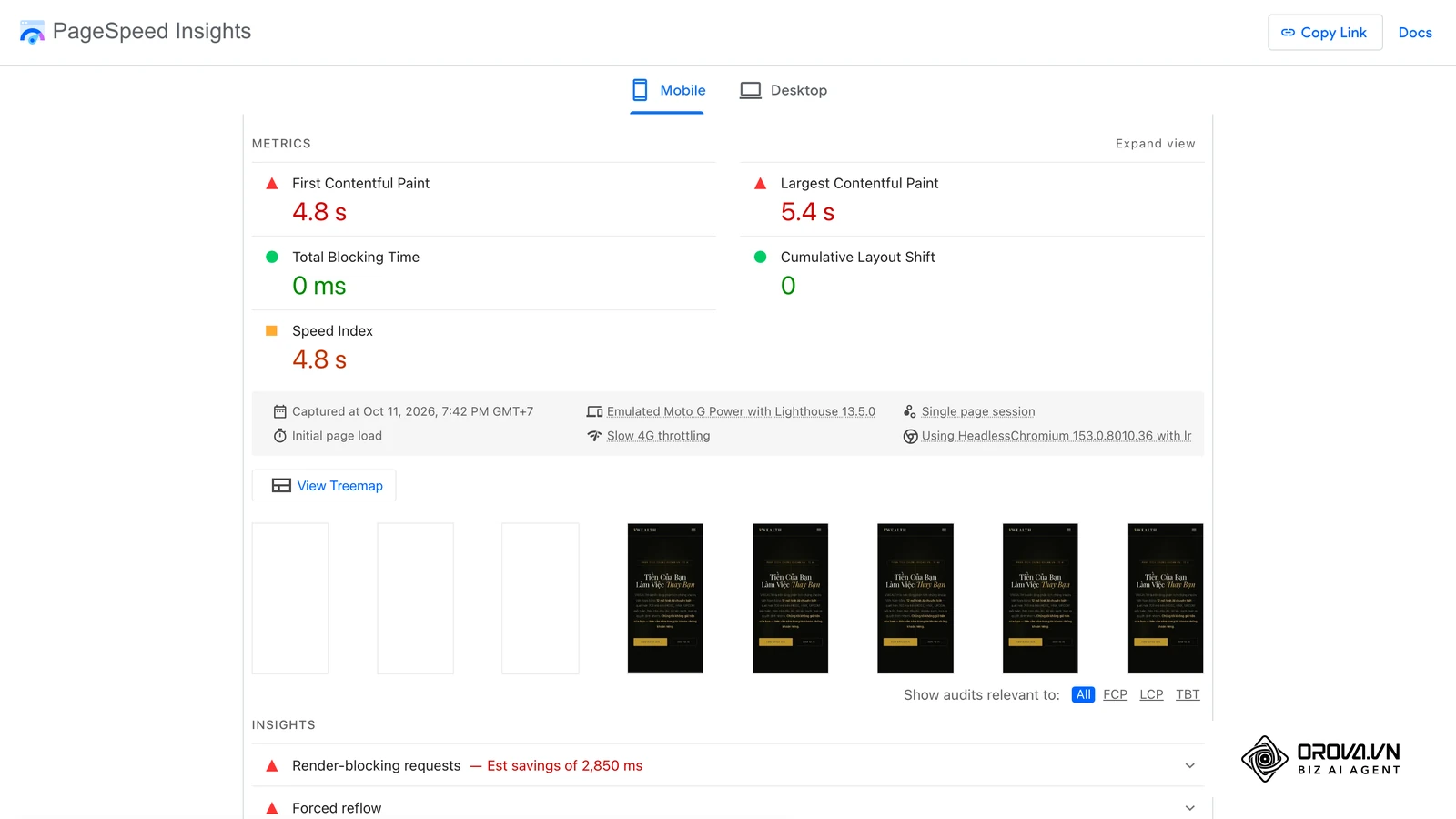Switch to the Mobile tab
The width and height of the screenshot is (1456, 819).
pyautogui.click(x=667, y=91)
